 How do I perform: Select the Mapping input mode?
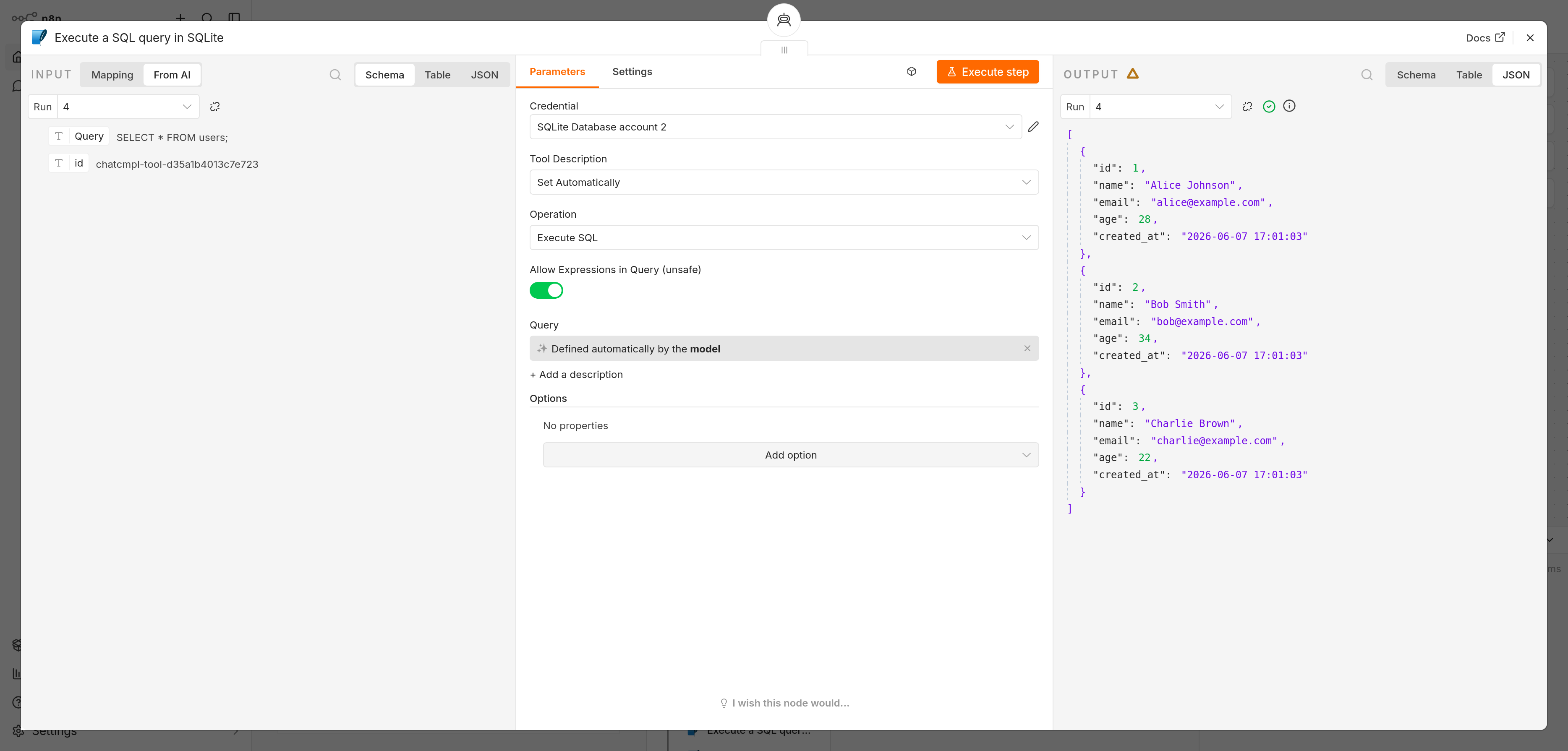click(112, 75)
